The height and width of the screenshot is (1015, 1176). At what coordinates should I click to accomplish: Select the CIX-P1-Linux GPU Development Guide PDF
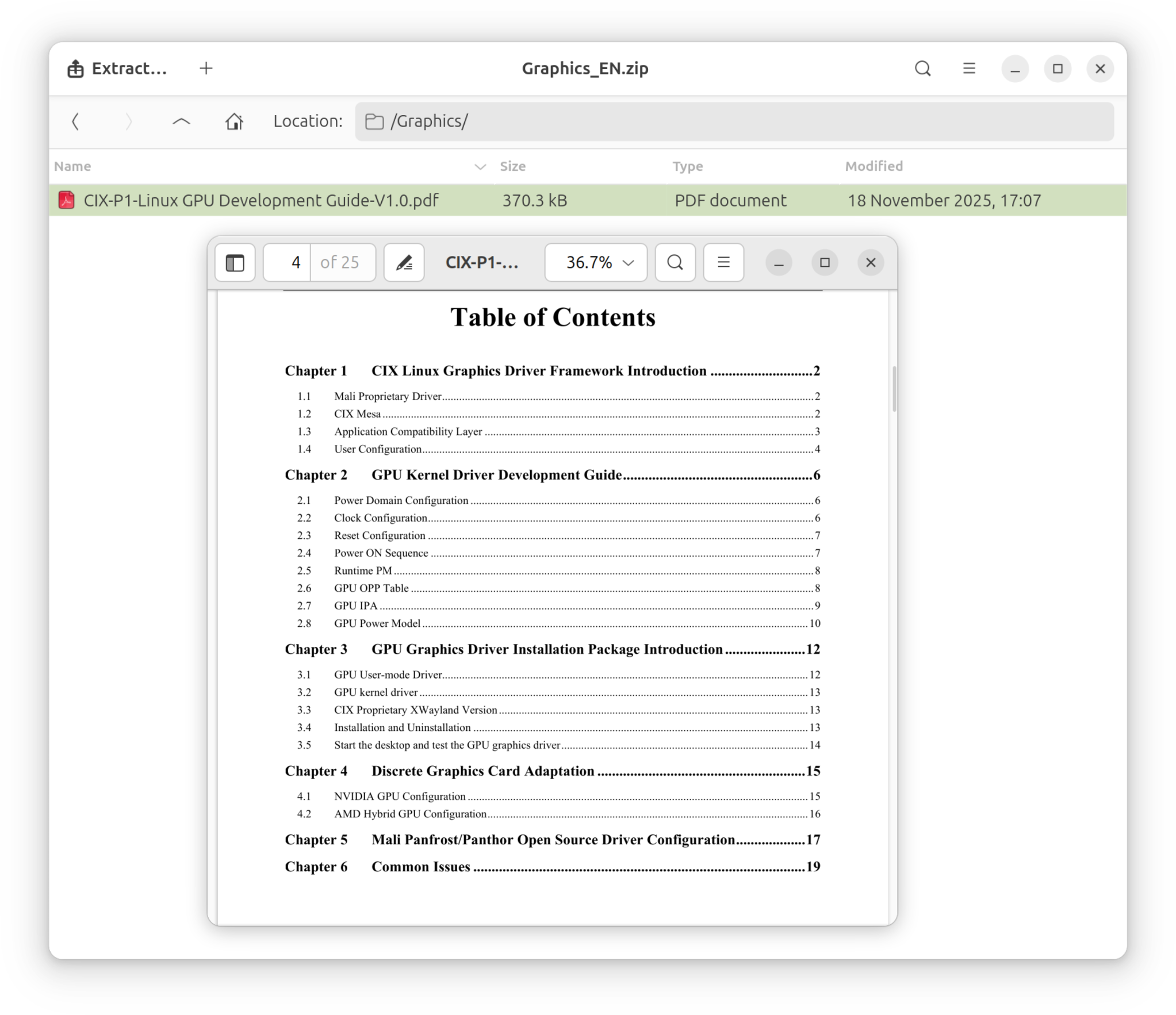click(261, 201)
